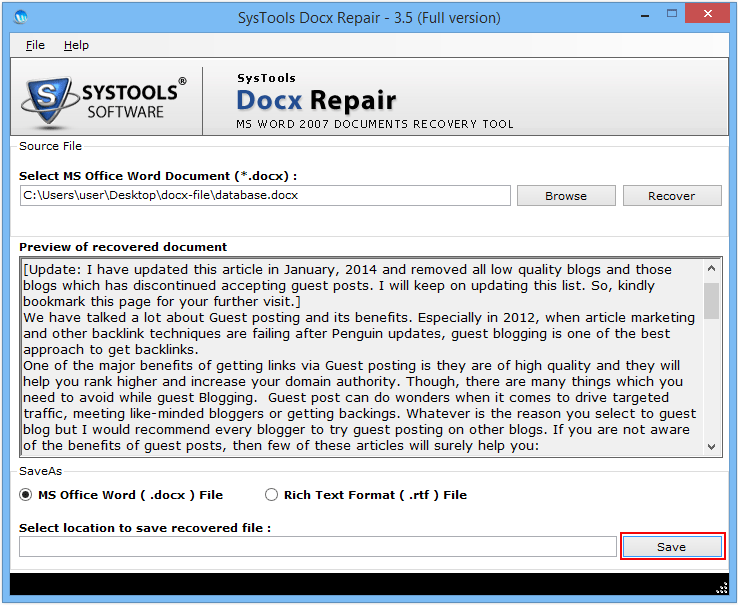Screen dimensions: 738x605
Task: Click the preview scrollbar up arrow
Action: pos(712,268)
